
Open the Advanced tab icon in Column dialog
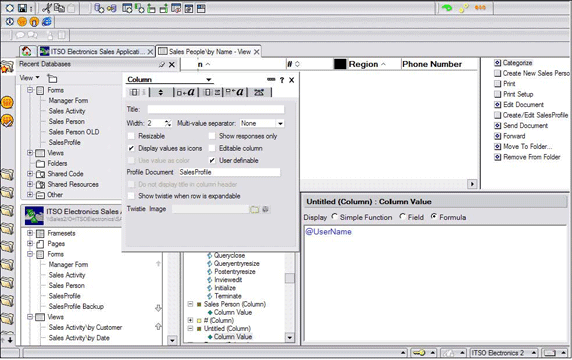[x=259, y=93]
